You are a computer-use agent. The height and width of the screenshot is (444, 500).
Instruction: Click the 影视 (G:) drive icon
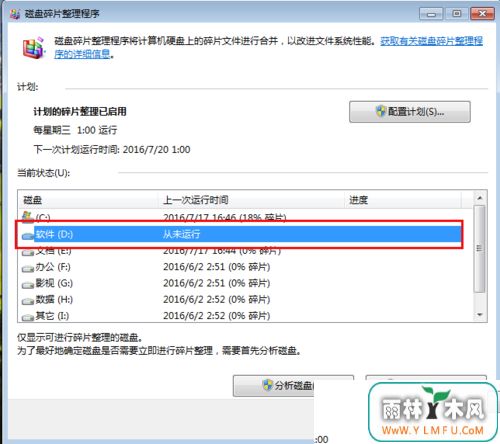28,284
